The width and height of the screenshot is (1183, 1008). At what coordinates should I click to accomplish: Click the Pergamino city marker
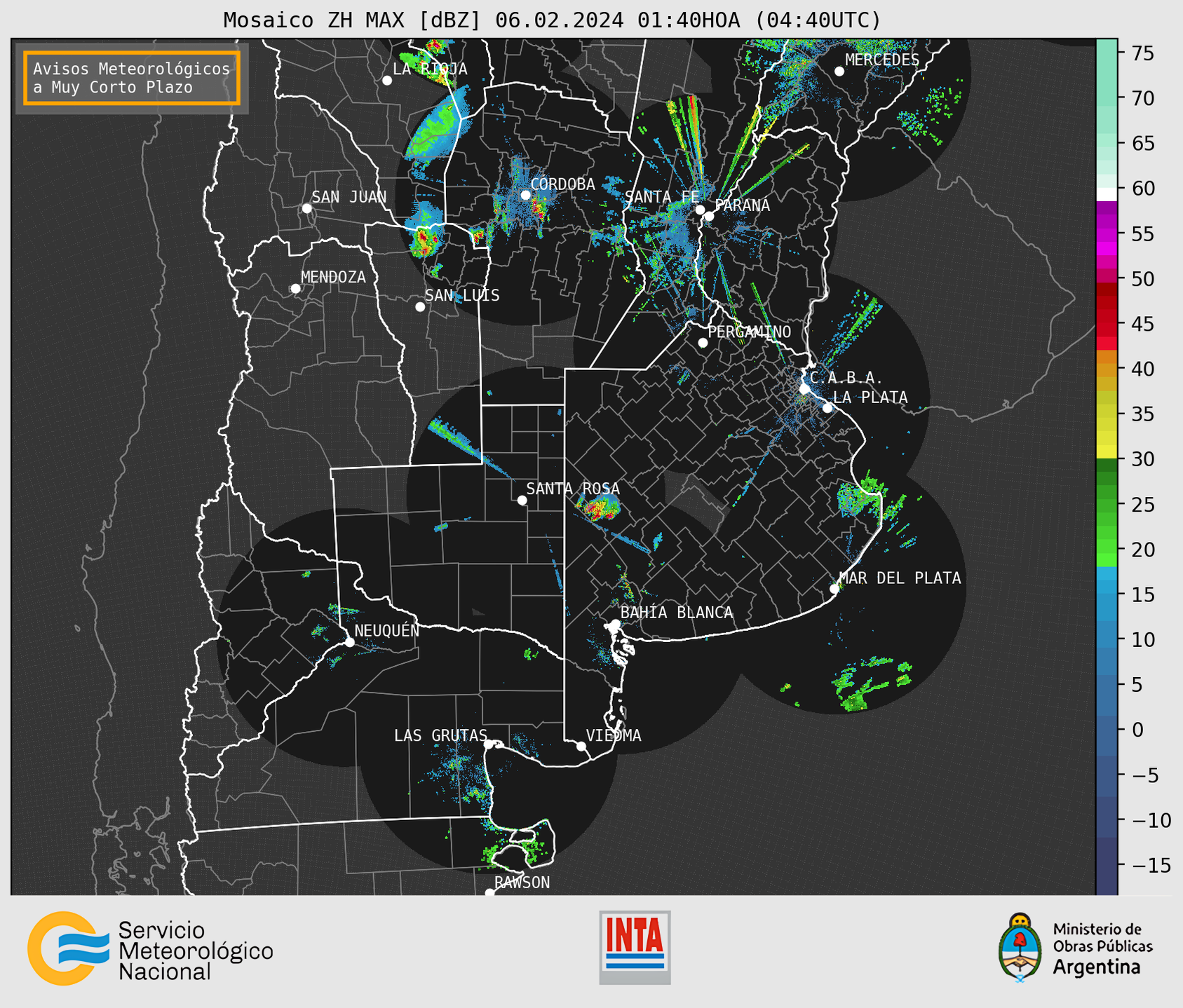pyautogui.click(x=703, y=343)
